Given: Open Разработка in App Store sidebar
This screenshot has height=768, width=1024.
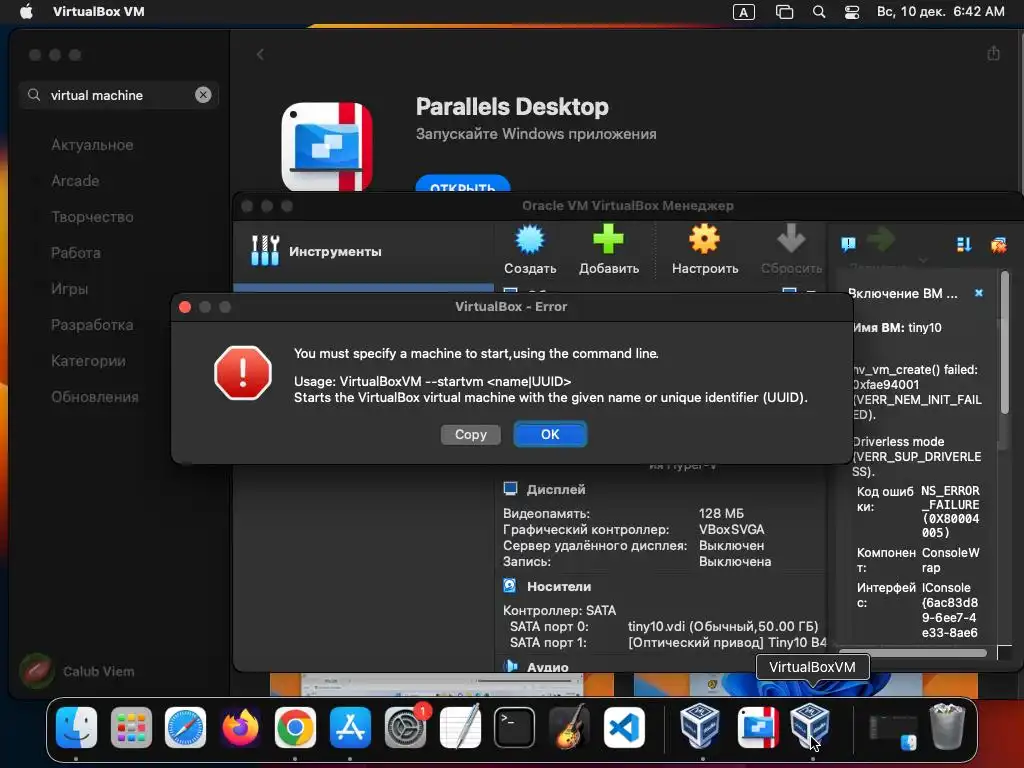Looking at the screenshot, I should [92, 325].
